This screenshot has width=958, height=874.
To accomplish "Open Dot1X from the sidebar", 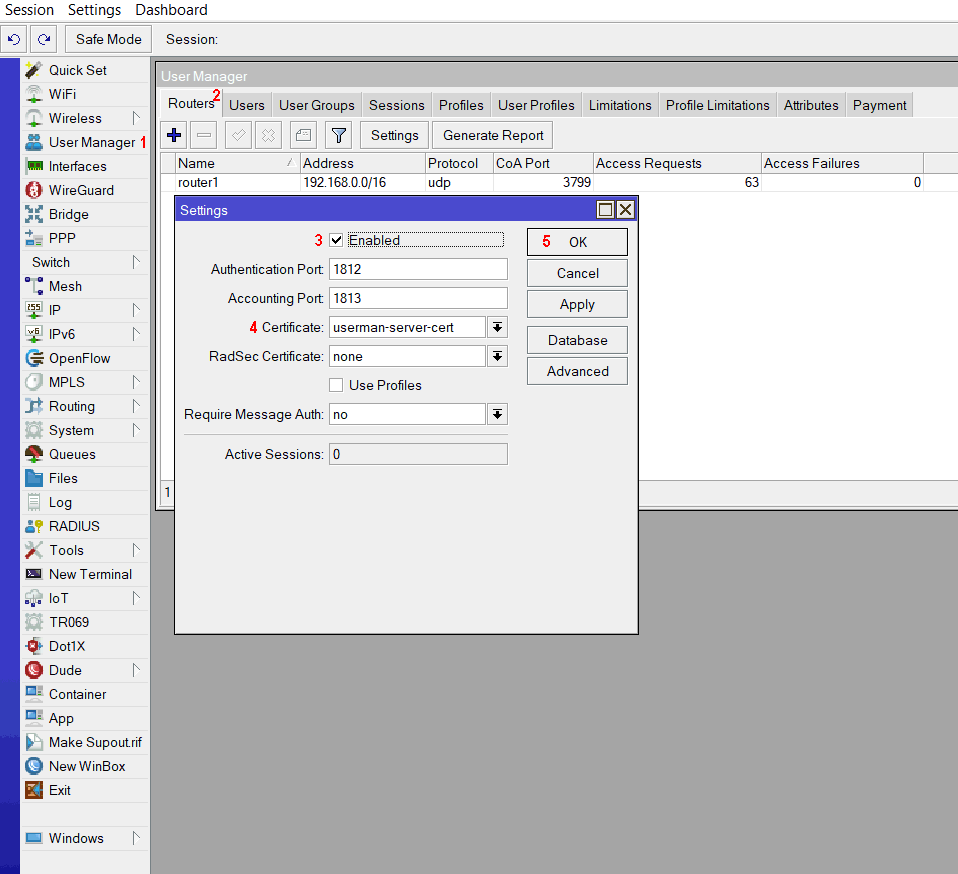I will point(67,646).
